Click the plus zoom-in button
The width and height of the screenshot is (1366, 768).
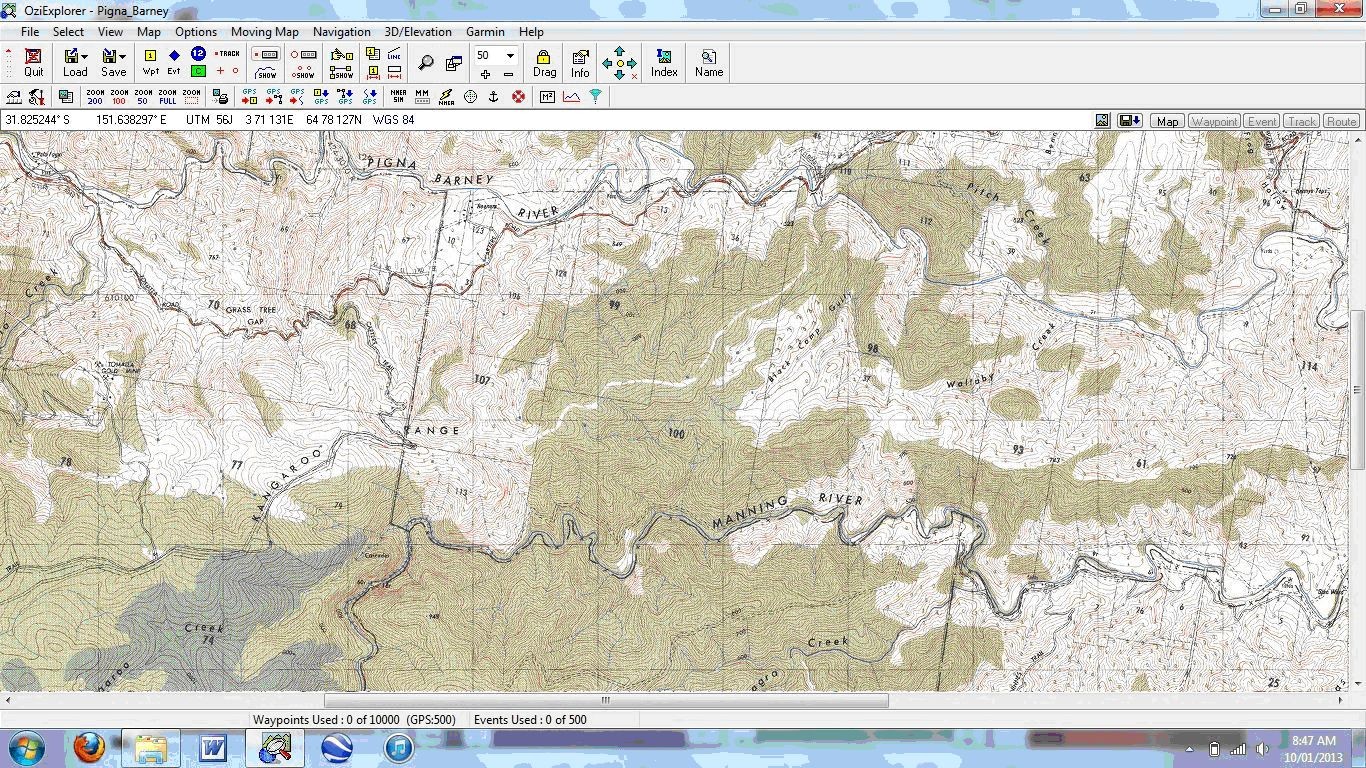tap(485, 74)
